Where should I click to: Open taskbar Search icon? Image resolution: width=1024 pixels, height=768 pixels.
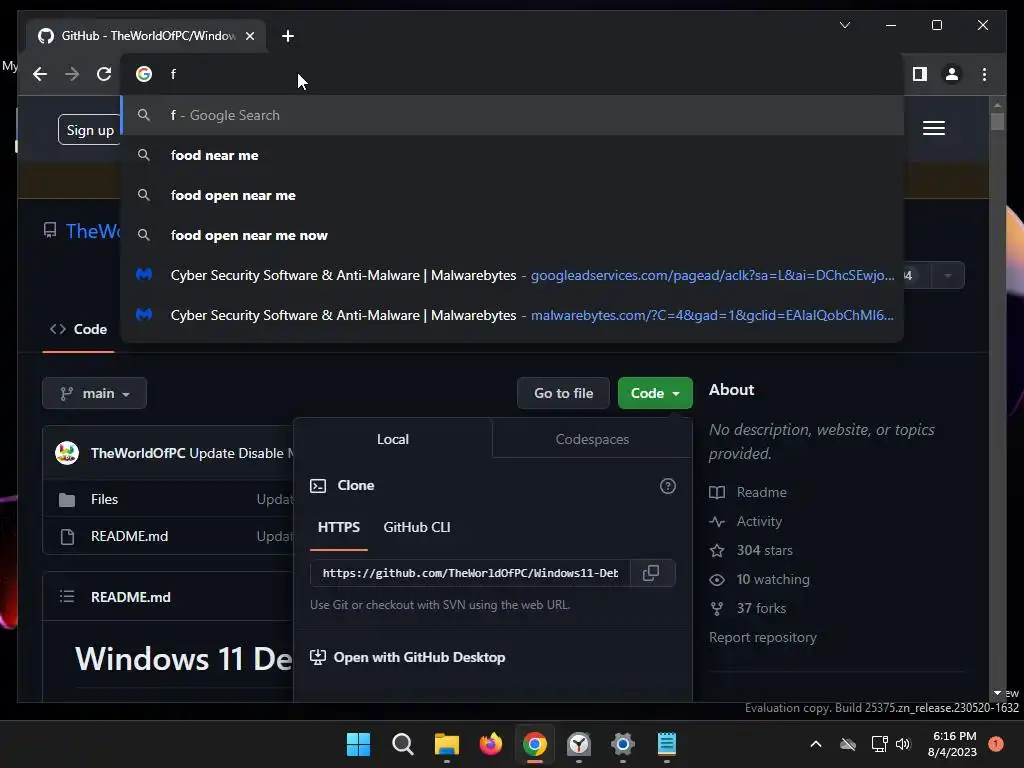pos(402,744)
